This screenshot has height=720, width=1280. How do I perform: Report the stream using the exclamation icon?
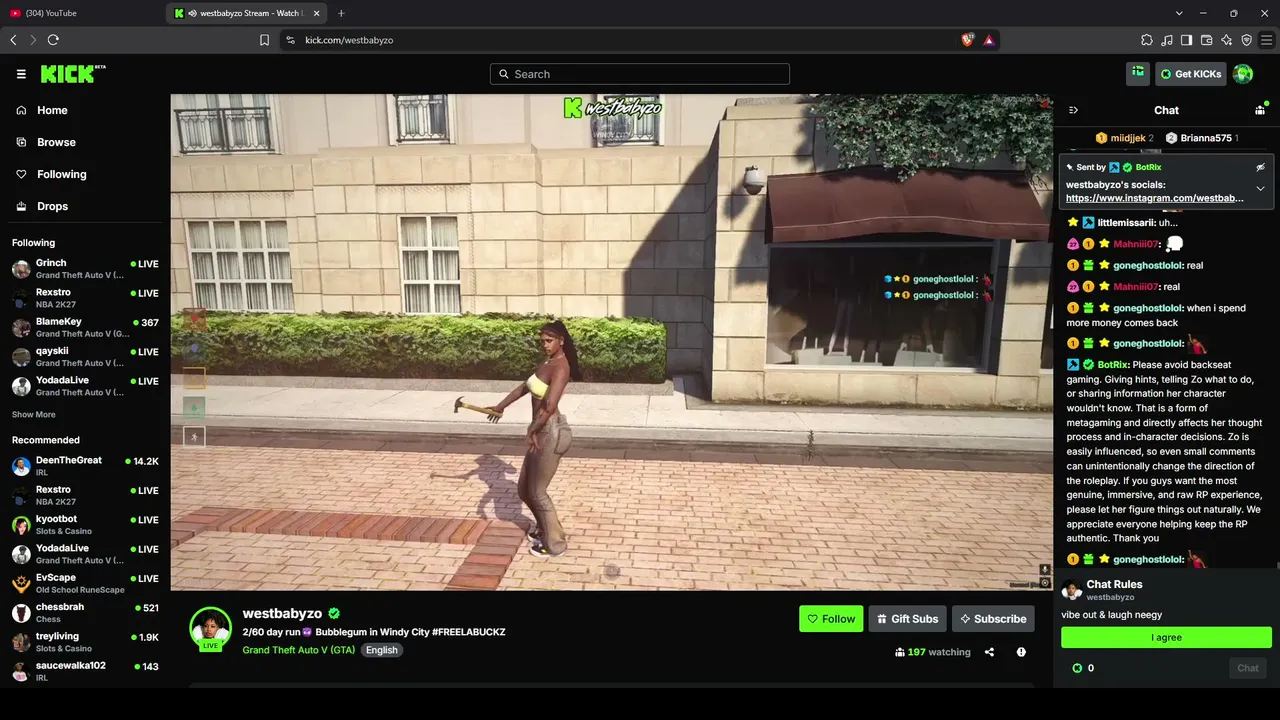click(1021, 652)
